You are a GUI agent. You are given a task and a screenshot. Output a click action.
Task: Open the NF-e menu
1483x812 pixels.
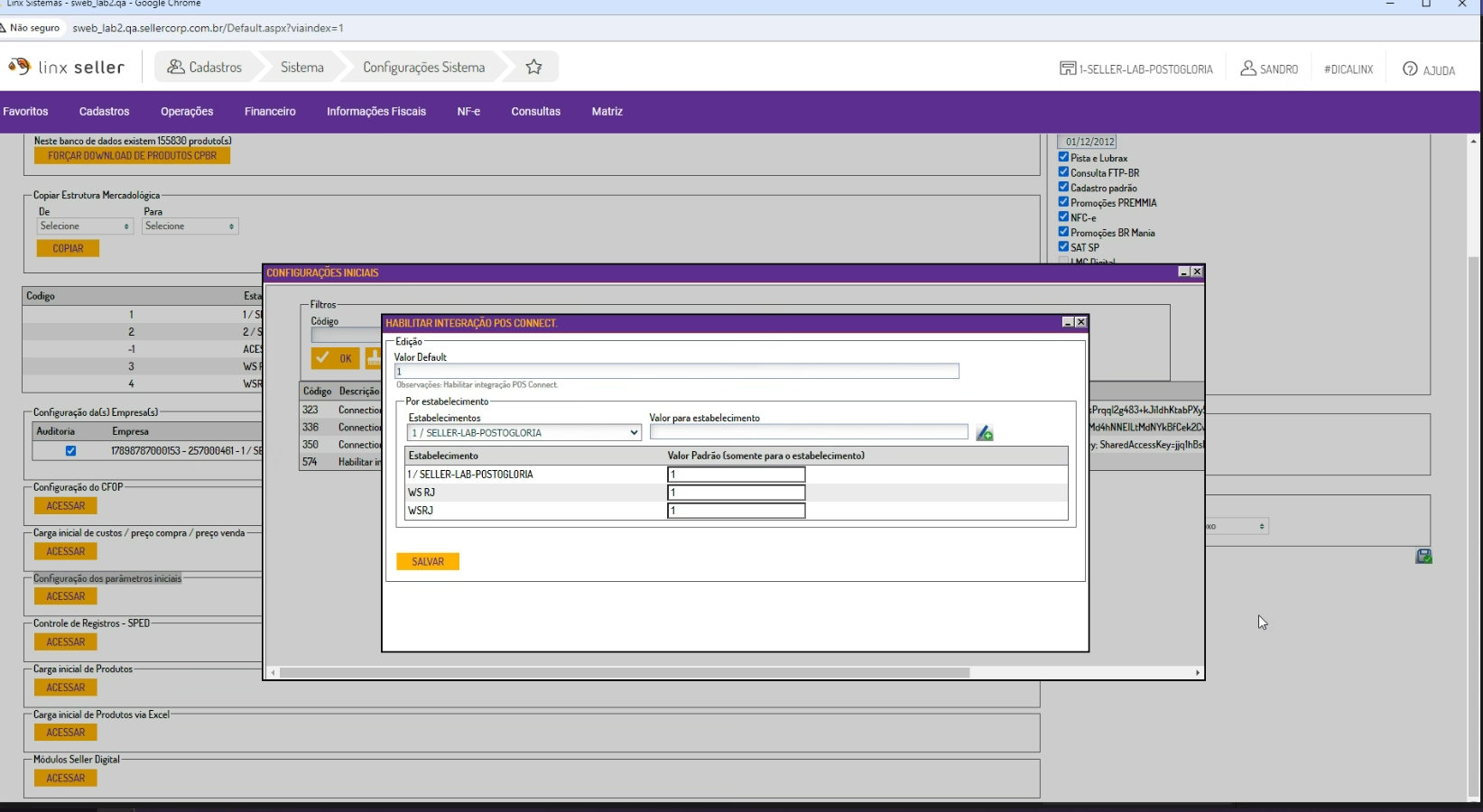468,112
